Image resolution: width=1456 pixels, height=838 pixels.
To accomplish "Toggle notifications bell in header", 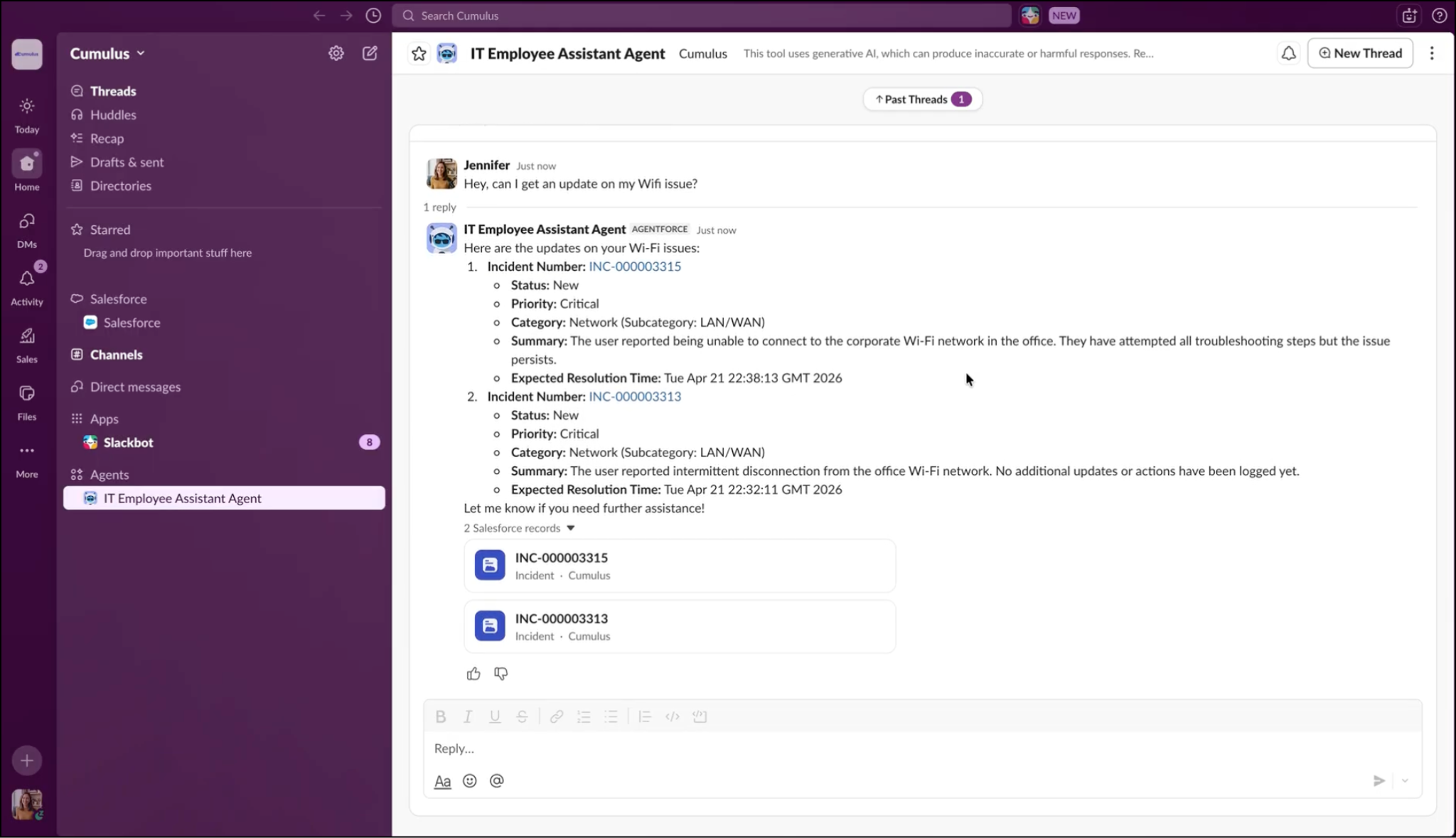I will pos(1288,53).
